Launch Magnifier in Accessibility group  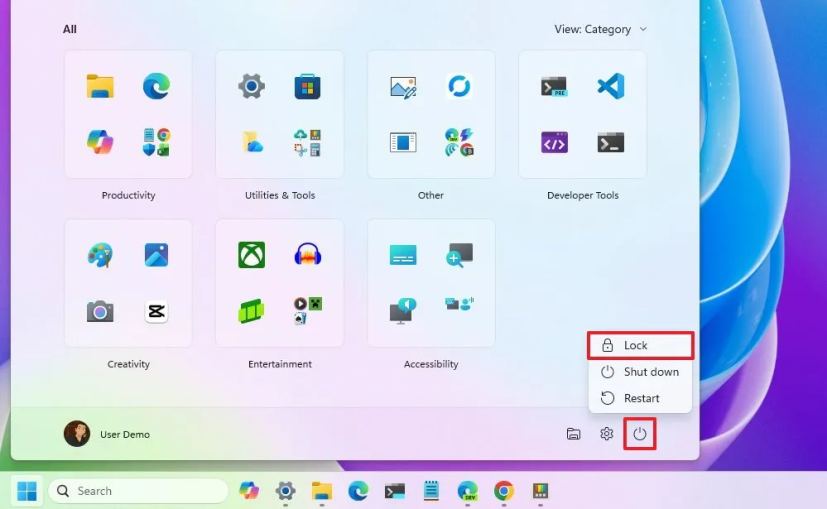coord(459,255)
